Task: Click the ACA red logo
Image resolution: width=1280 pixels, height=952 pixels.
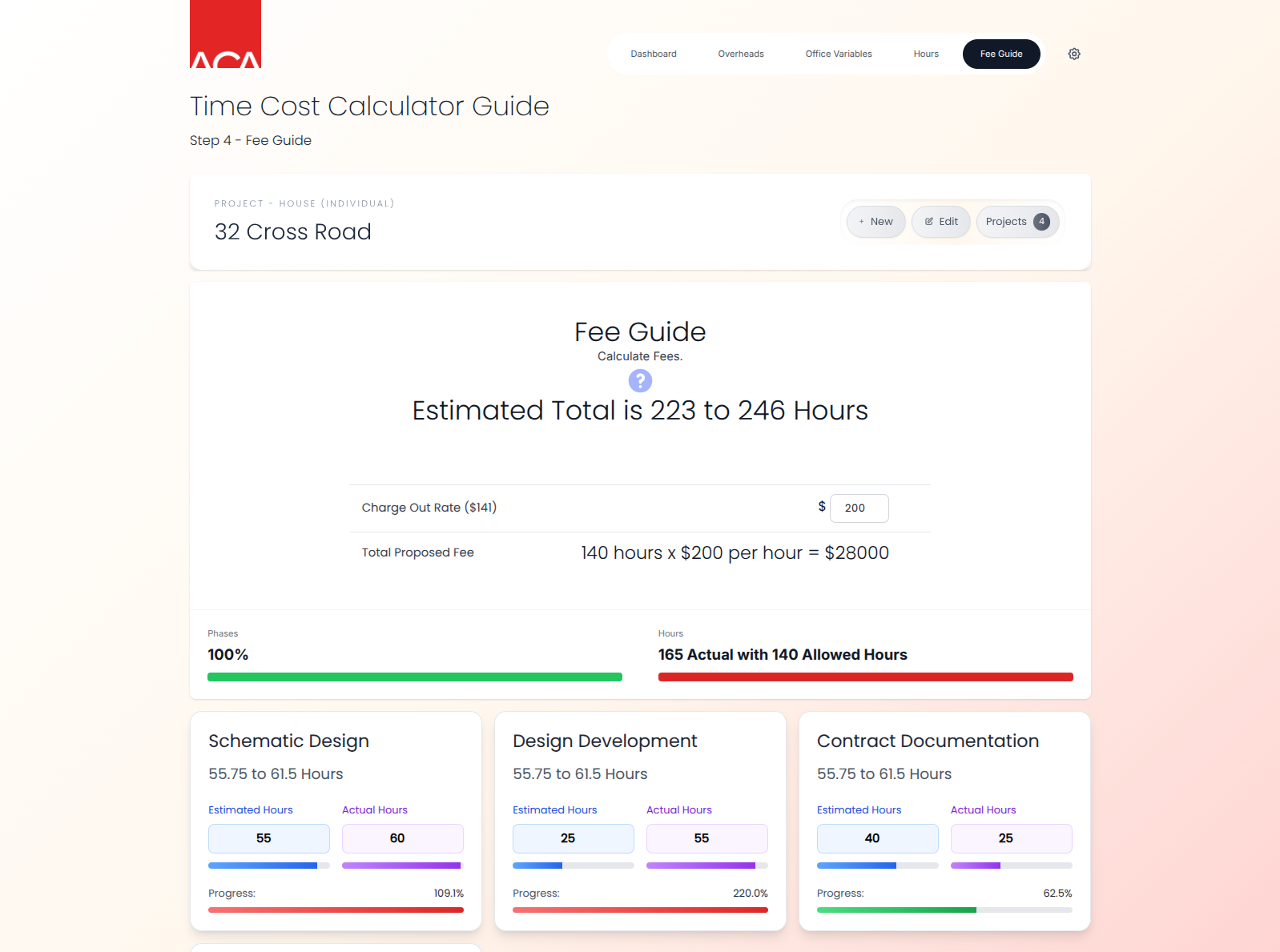Action: pyautogui.click(x=225, y=34)
